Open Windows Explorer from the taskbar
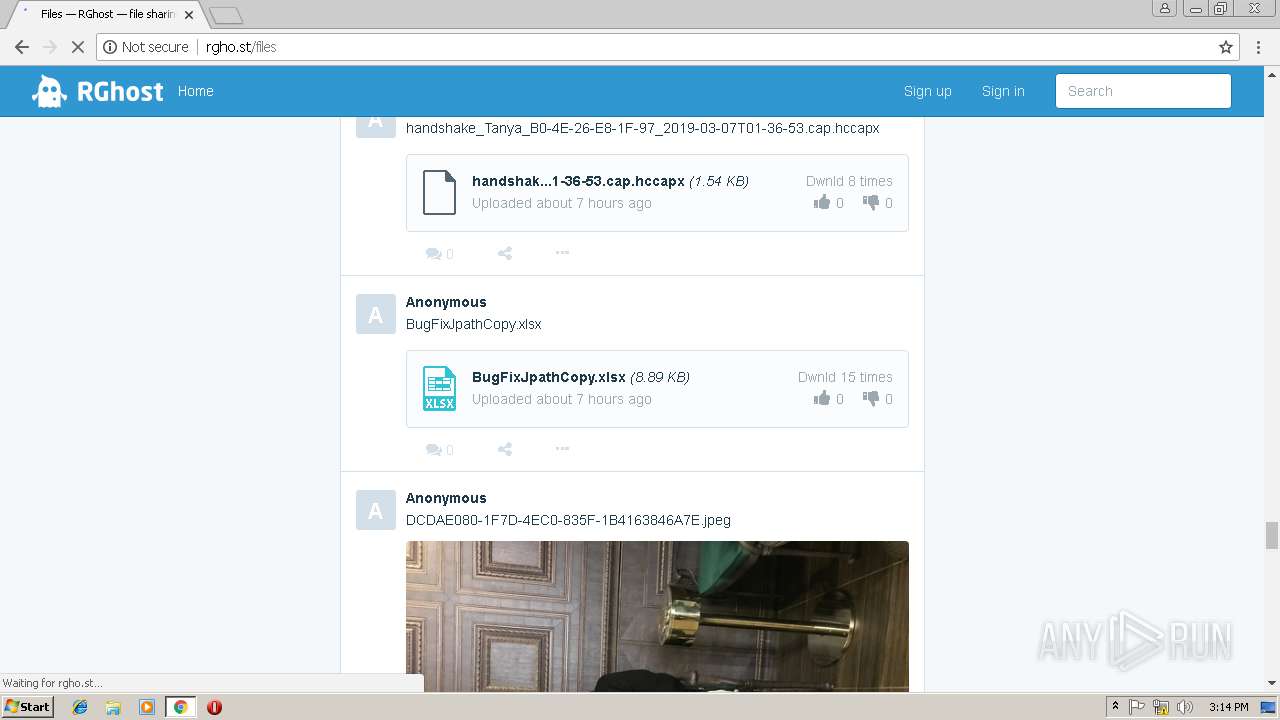The width and height of the screenshot is (1280, 720). [113, 707]
